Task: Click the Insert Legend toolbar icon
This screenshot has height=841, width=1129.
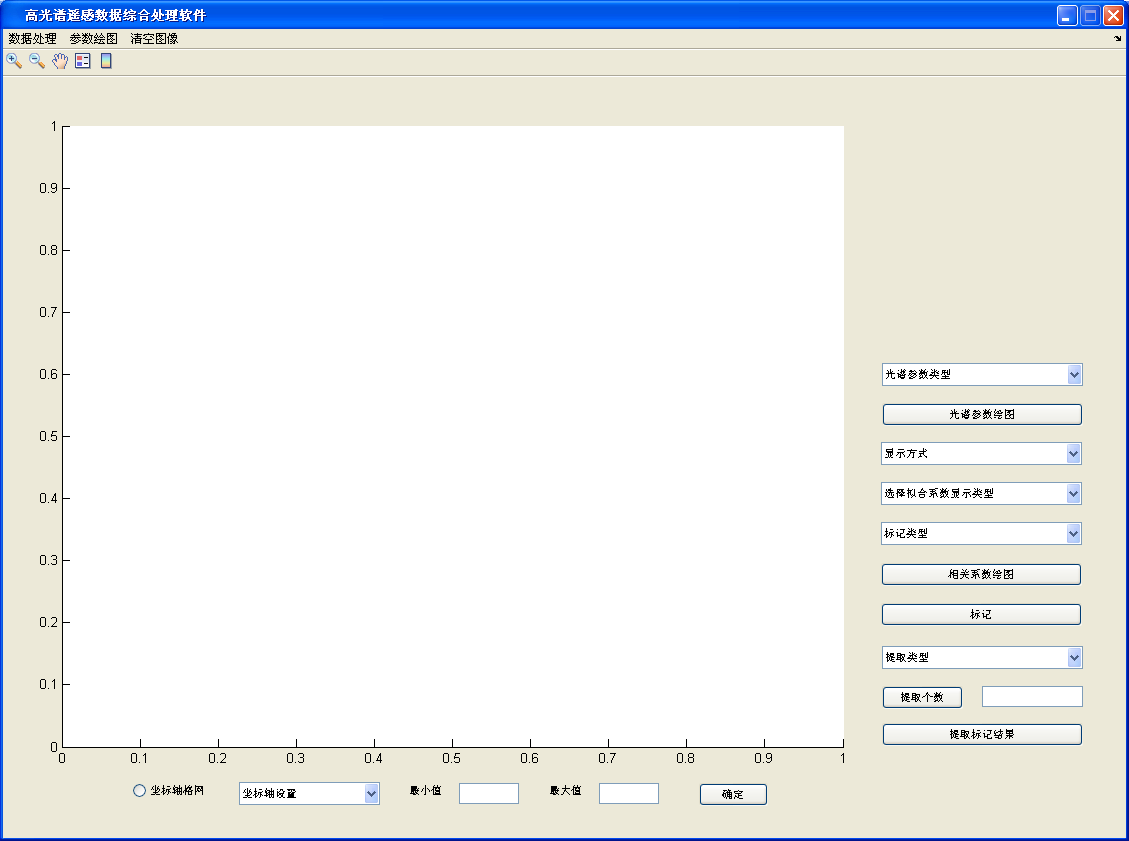Action: point(83,61)
